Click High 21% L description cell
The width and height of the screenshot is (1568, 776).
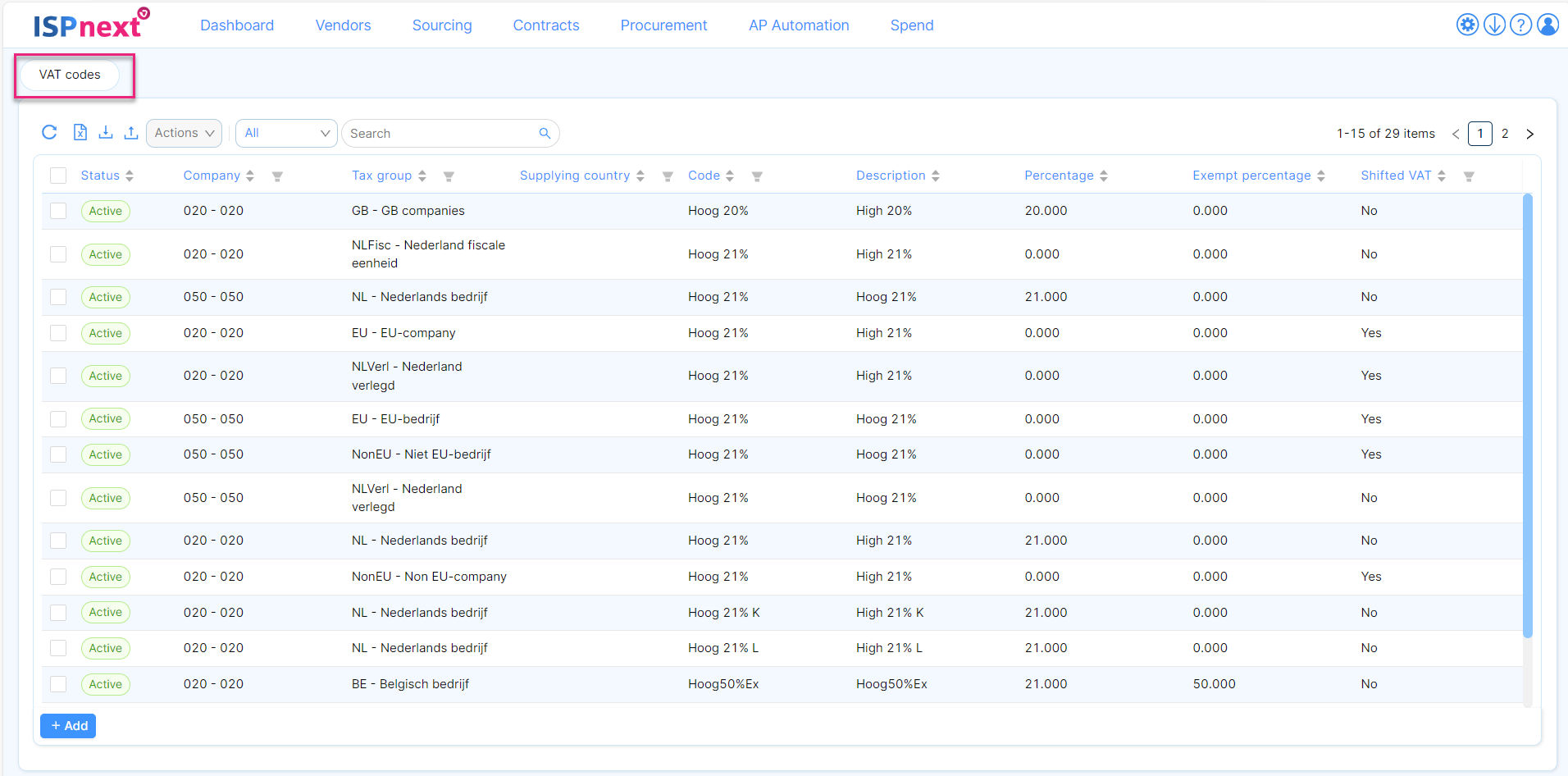[889, 648]
